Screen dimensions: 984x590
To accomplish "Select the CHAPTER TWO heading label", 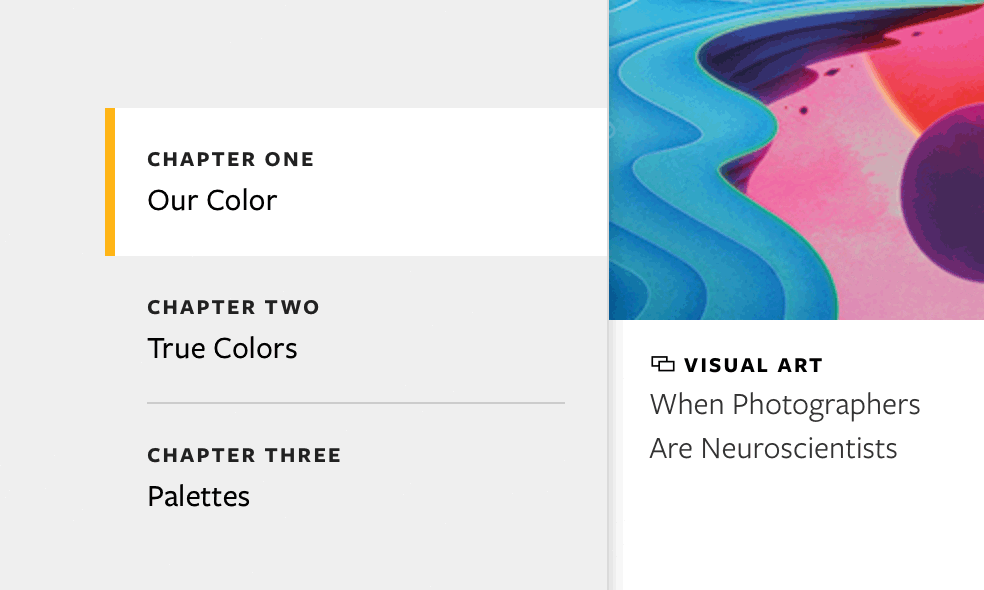I will point(233,307).
